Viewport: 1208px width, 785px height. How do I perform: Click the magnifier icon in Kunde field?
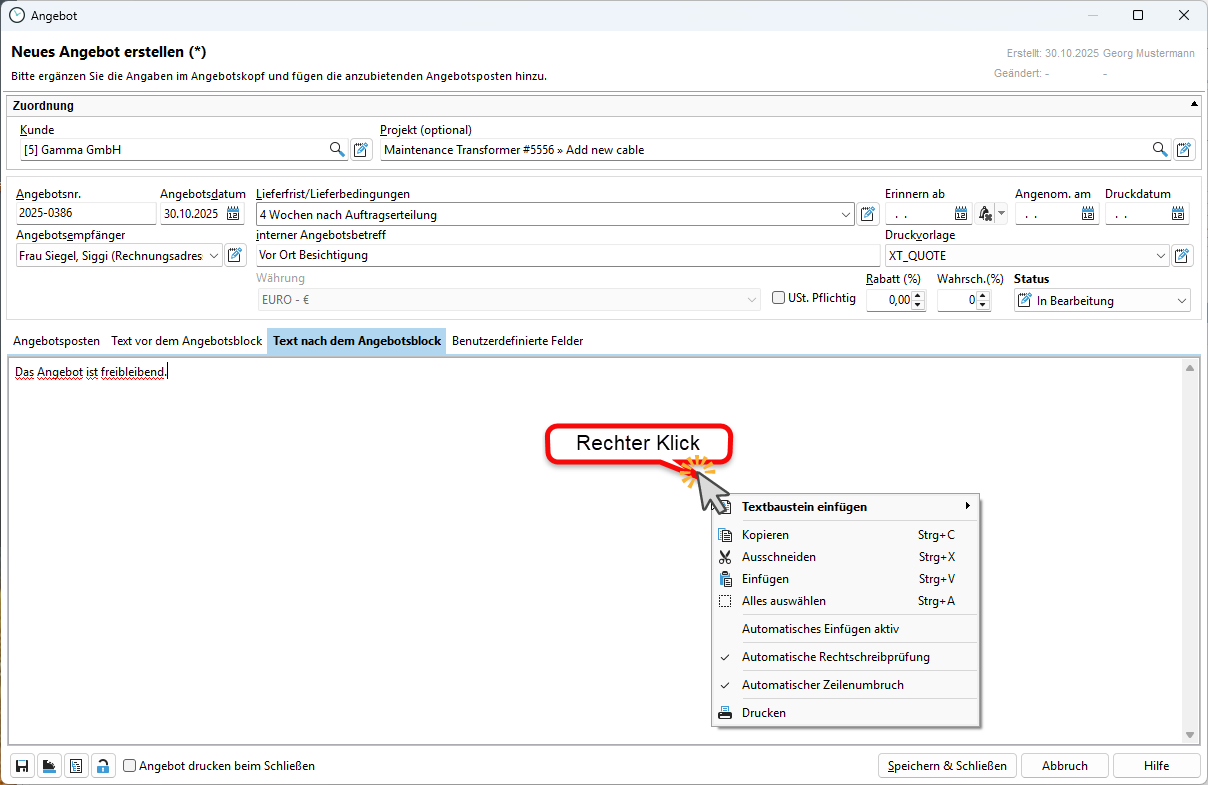click(337, 150)
